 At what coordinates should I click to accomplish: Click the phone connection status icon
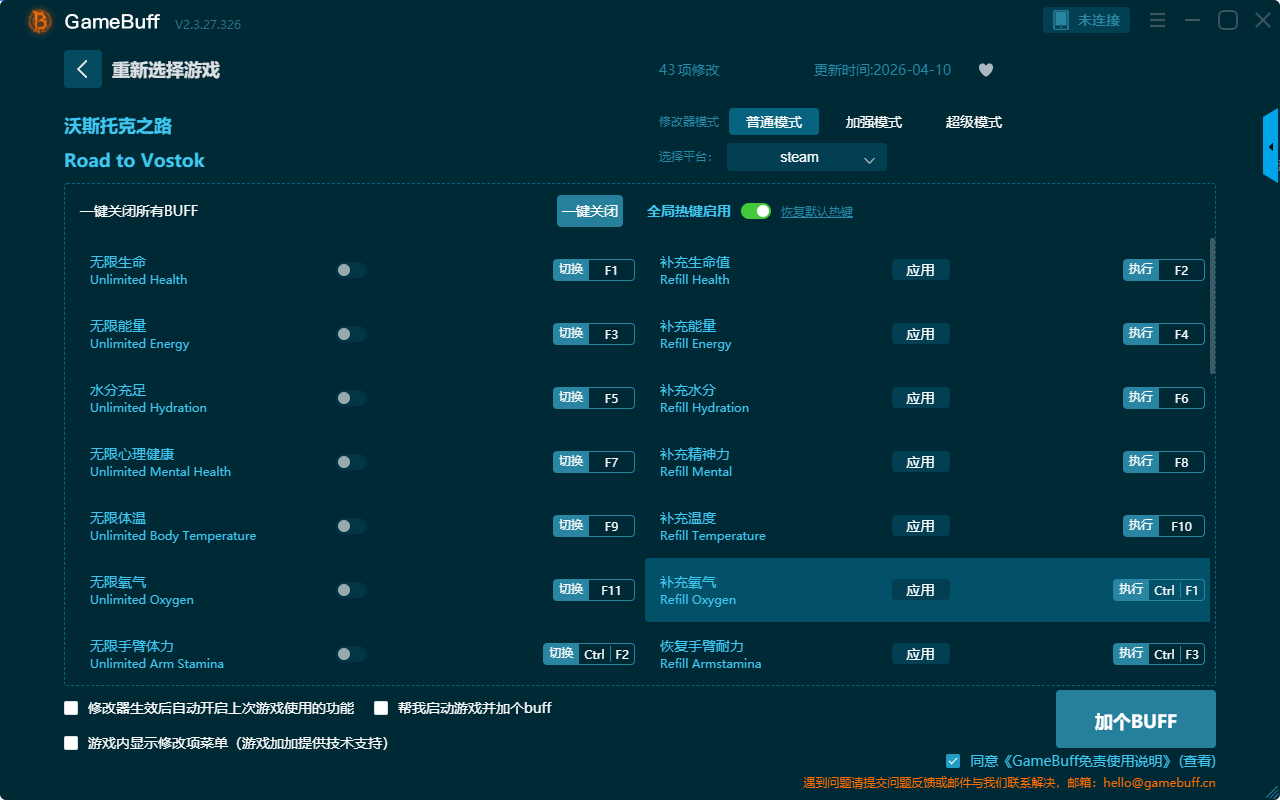pos(1061,20)
